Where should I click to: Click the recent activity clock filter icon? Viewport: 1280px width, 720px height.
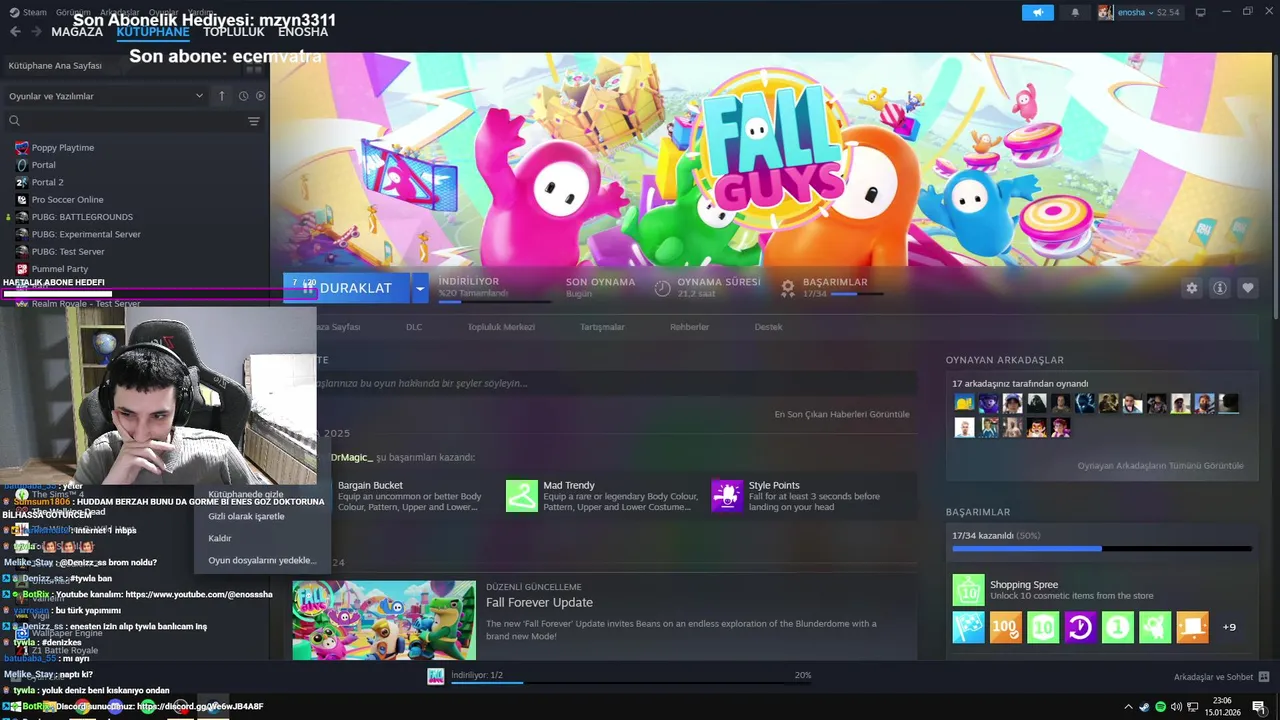243,96
